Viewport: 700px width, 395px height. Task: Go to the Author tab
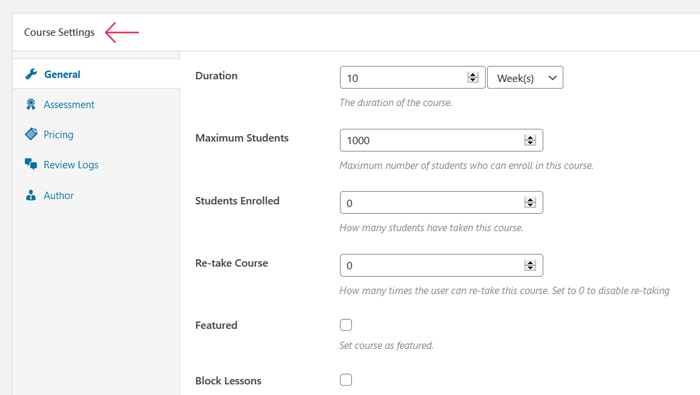pos(58,195)
